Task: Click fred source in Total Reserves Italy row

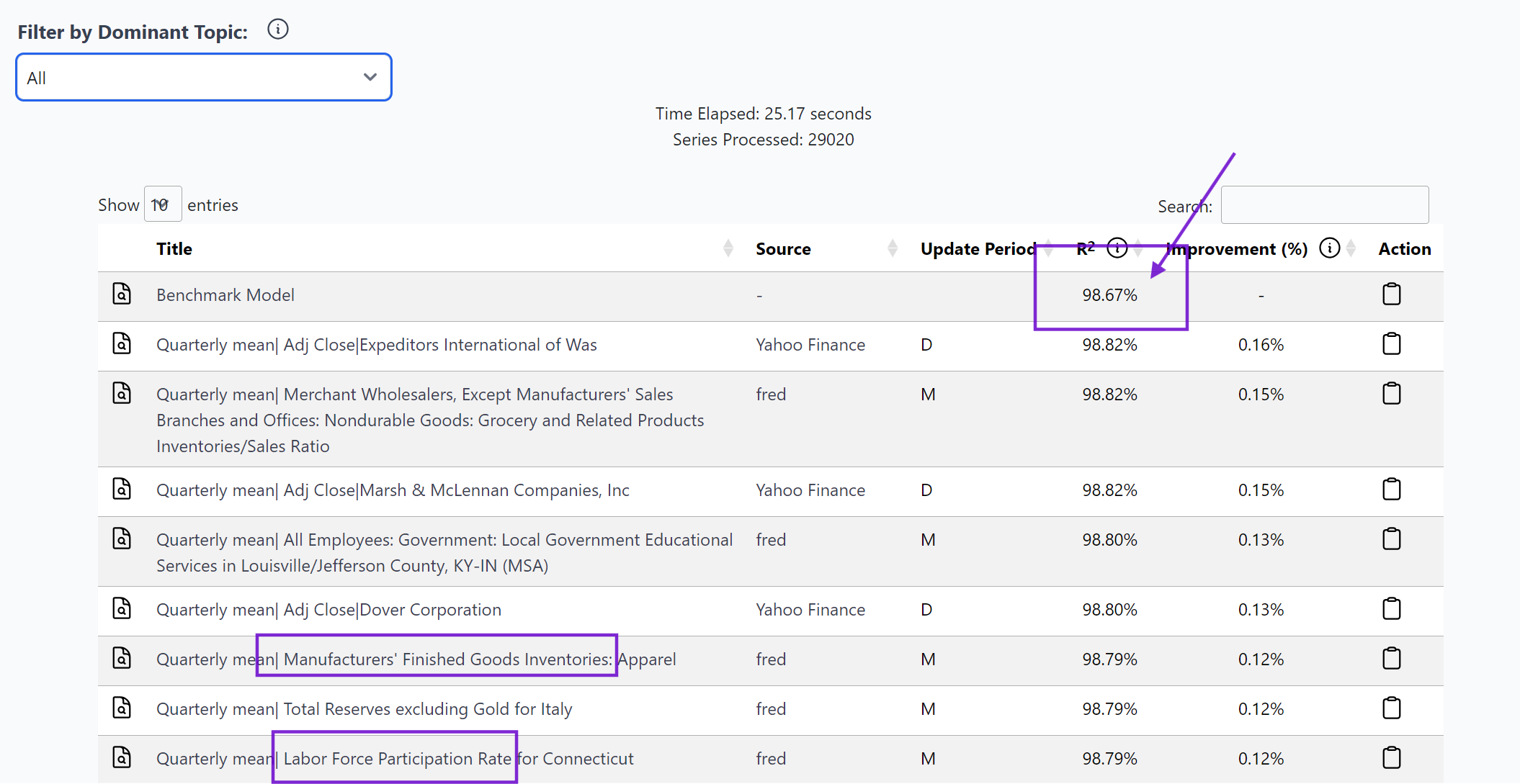Action: (771, 709)
